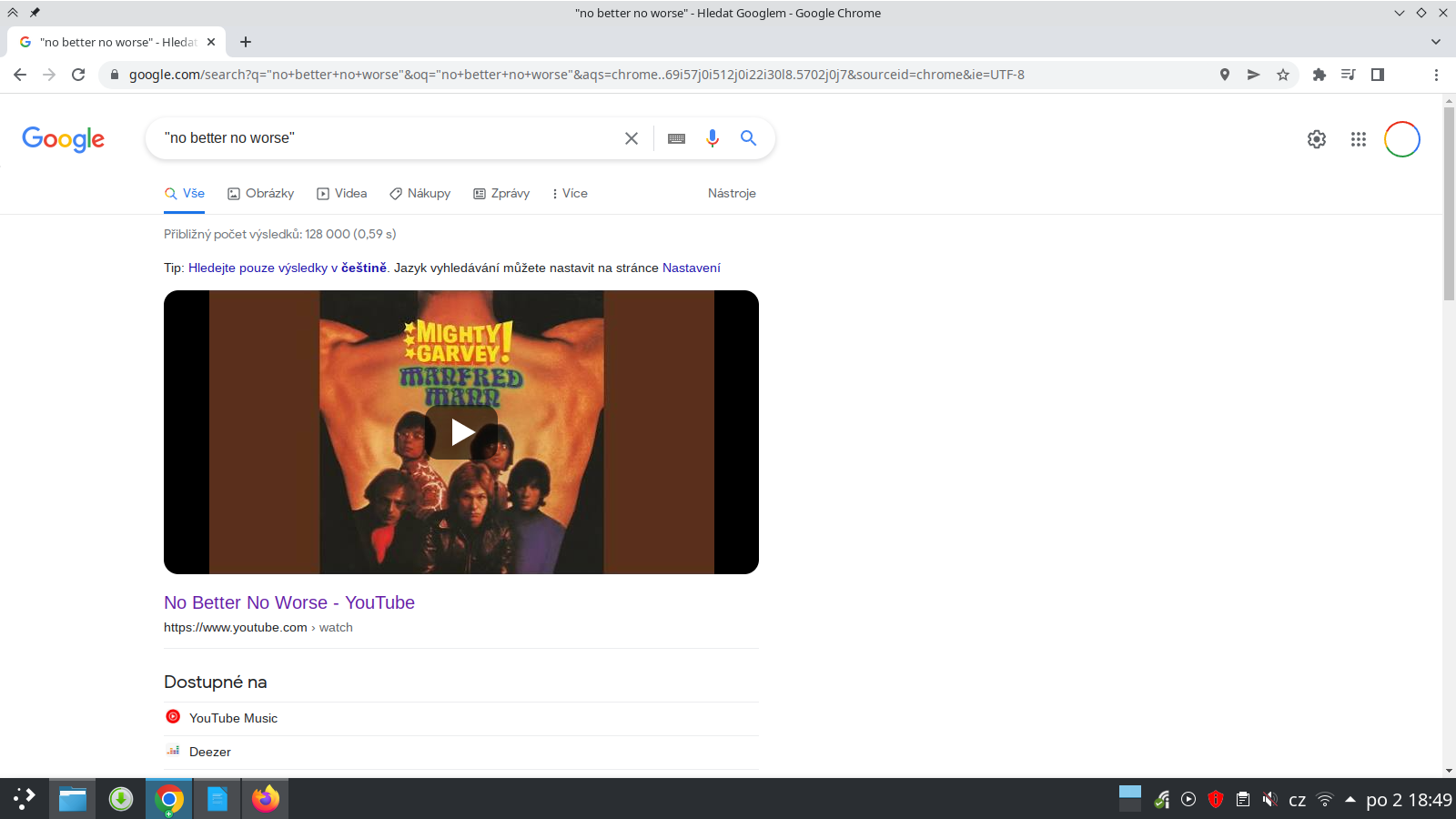Bookmark this page with the star icon
This screenshot has width=1456, height=819.
1283,75
